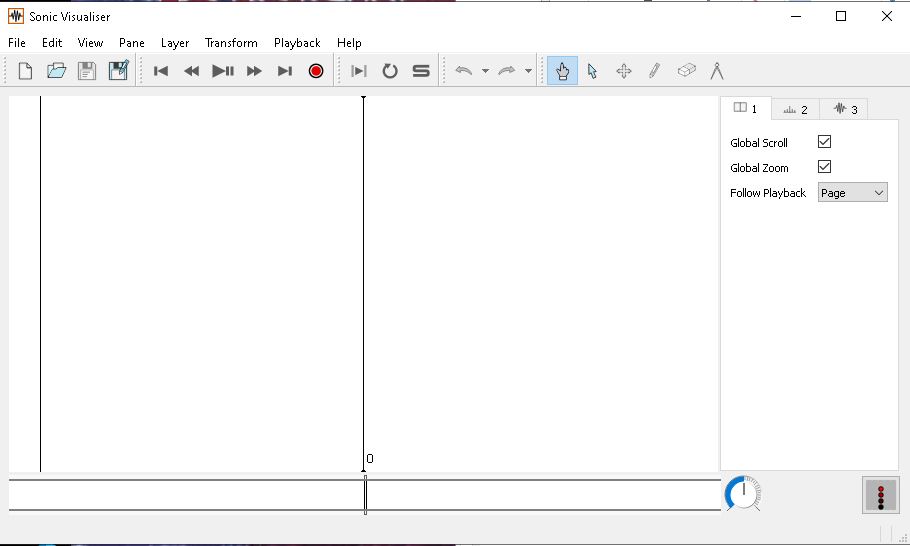Select the Navigate hand tool
Viewport: 910px width, 546px height.
click(562, 71)
